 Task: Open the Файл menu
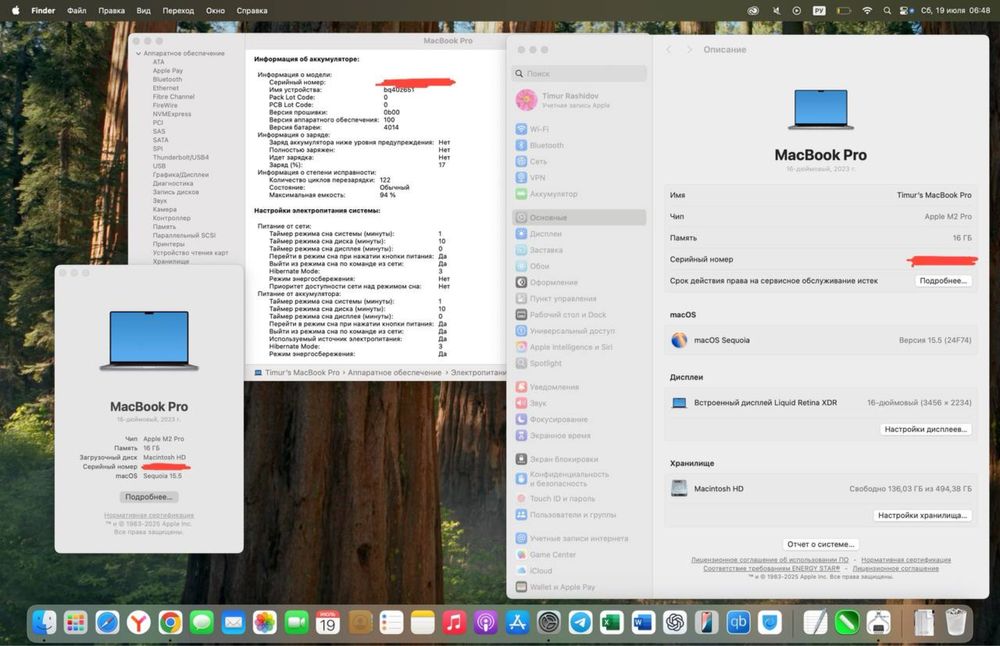[77, 10]
